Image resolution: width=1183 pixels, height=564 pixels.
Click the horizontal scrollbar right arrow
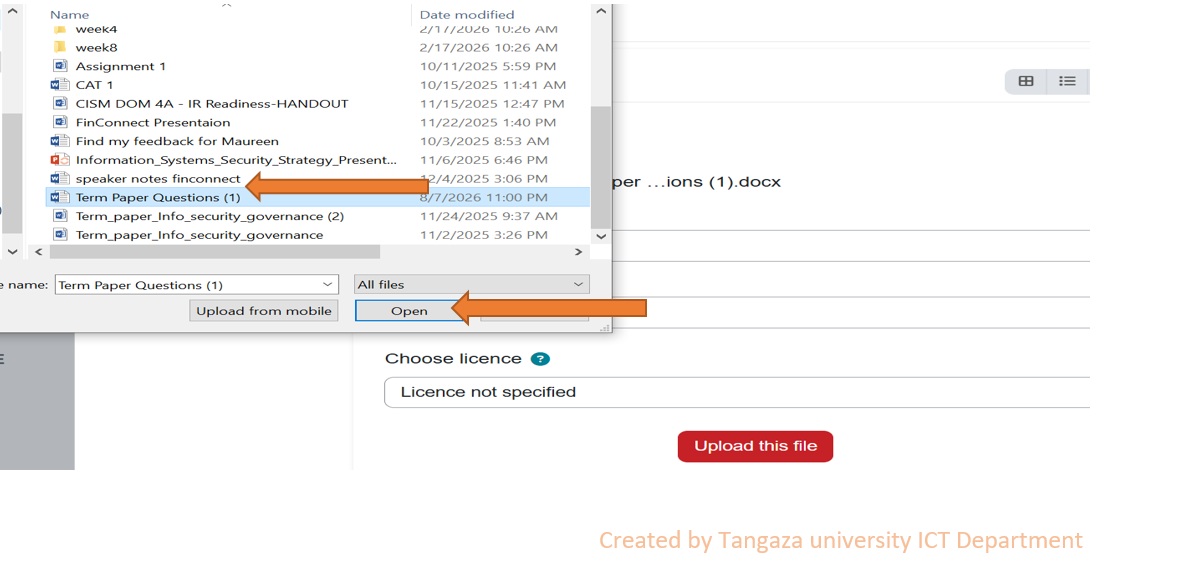[579, 252]
